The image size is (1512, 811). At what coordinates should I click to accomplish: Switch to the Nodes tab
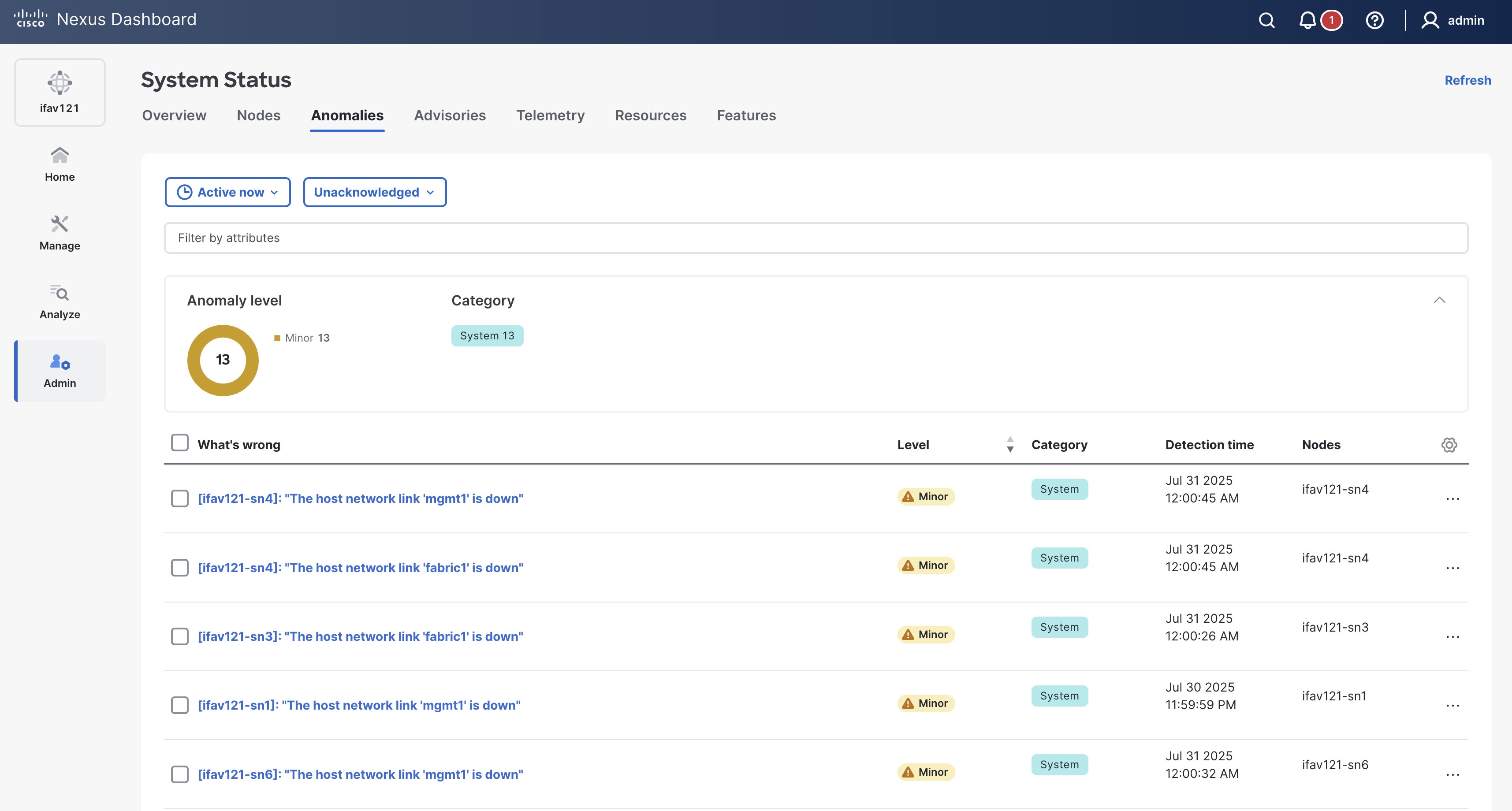259,115
